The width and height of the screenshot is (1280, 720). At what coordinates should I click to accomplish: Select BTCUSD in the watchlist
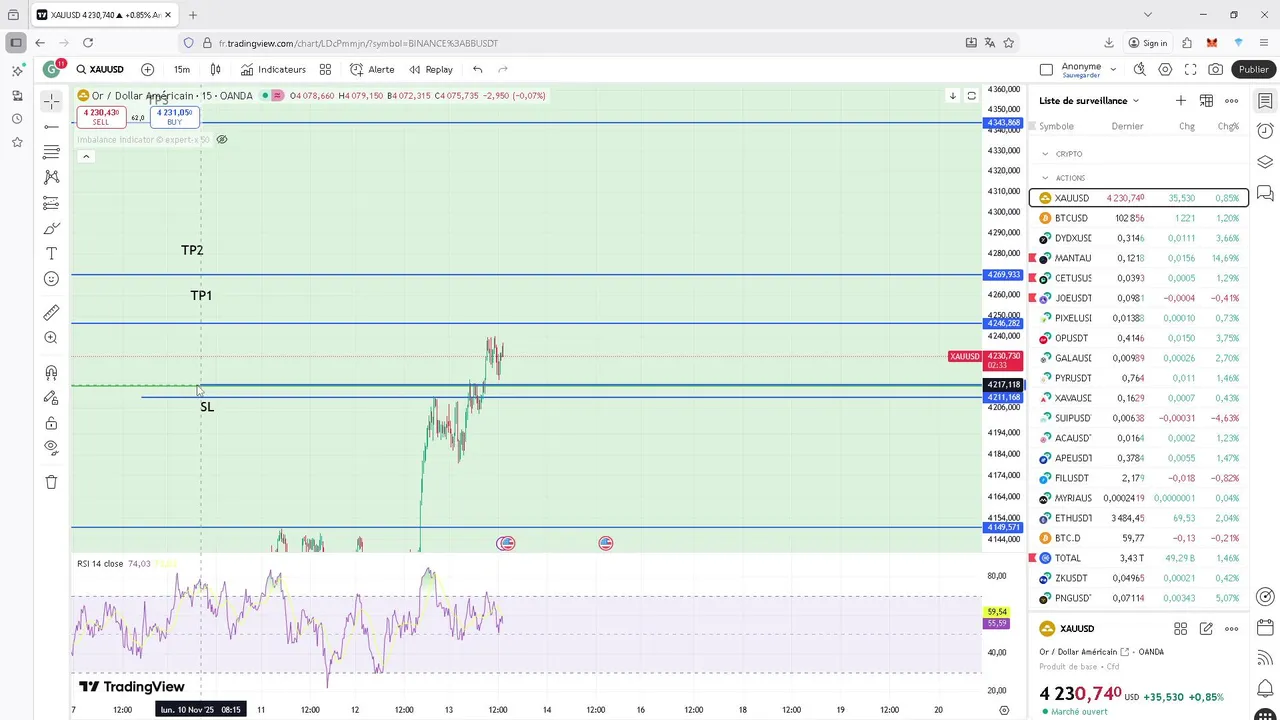coord(1139,218)
